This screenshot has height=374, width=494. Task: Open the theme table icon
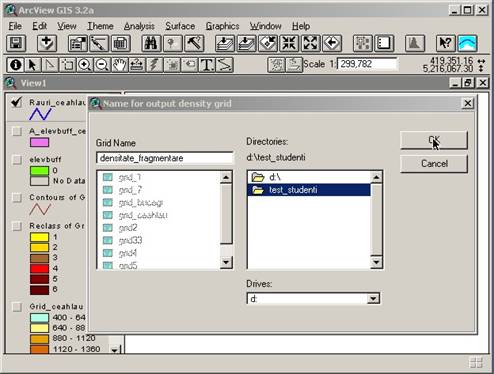point(120,43)
